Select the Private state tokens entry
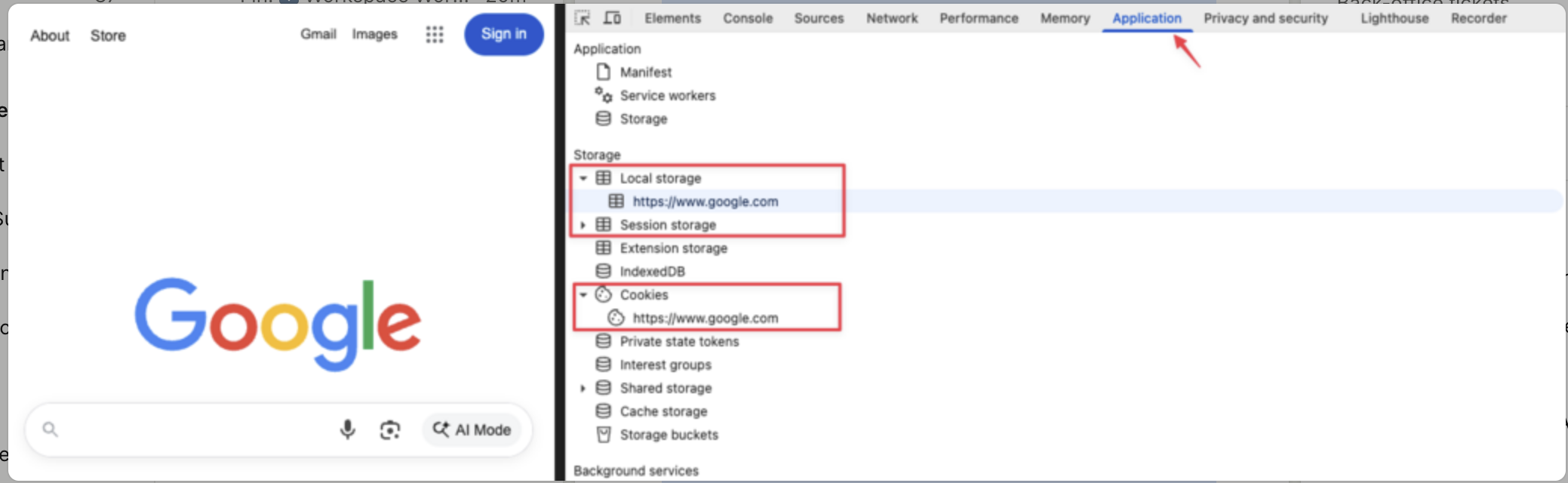Image resolution: width=1568 pixels, height=483 pixels. point(680,342)
